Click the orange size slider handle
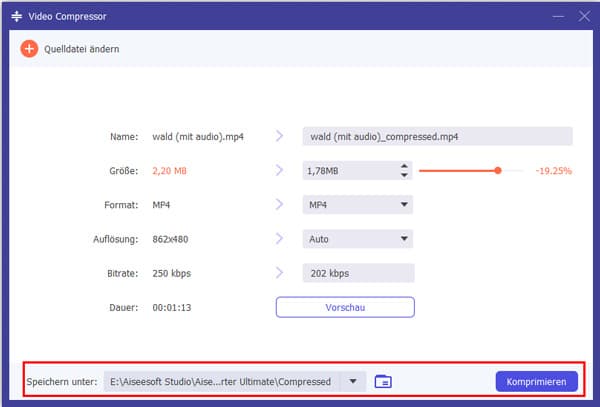 [x=497, y=171]
